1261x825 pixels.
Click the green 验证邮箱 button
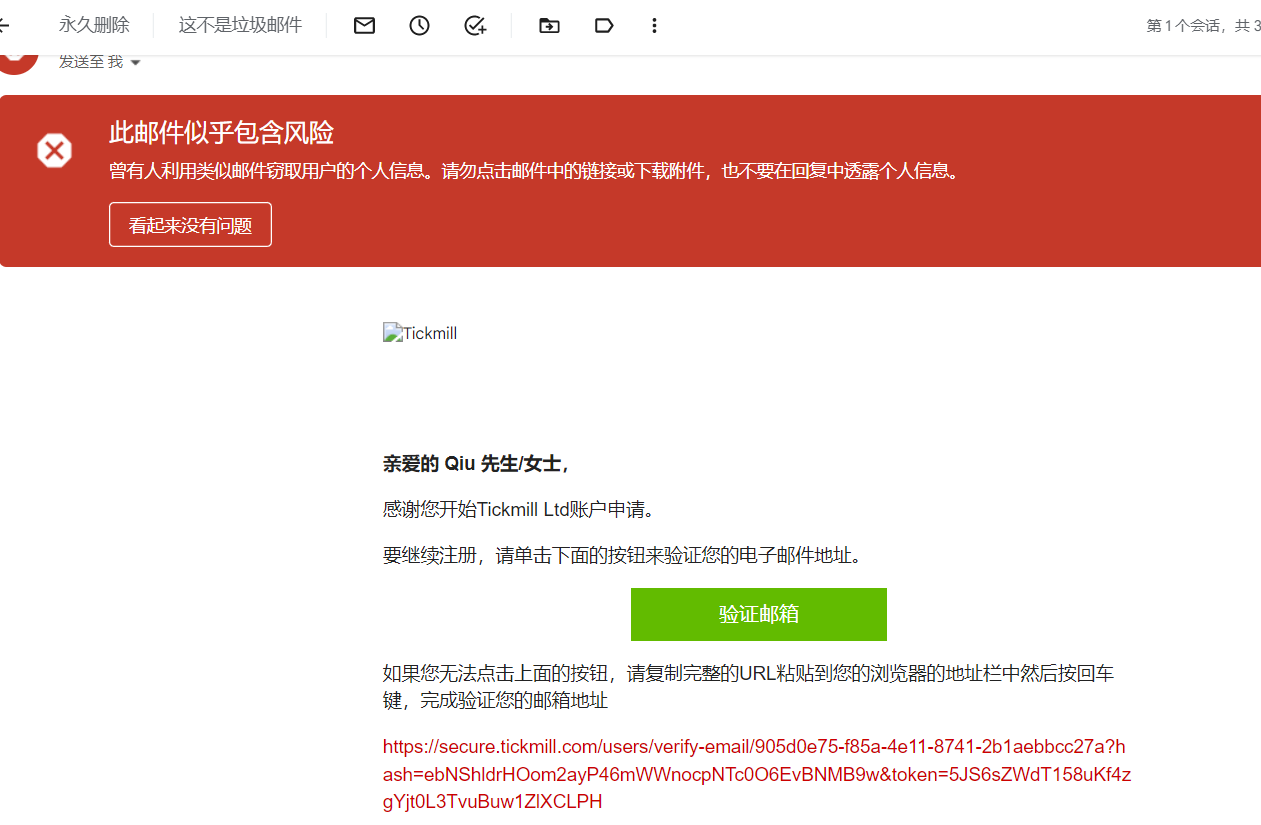click(759, 614)
